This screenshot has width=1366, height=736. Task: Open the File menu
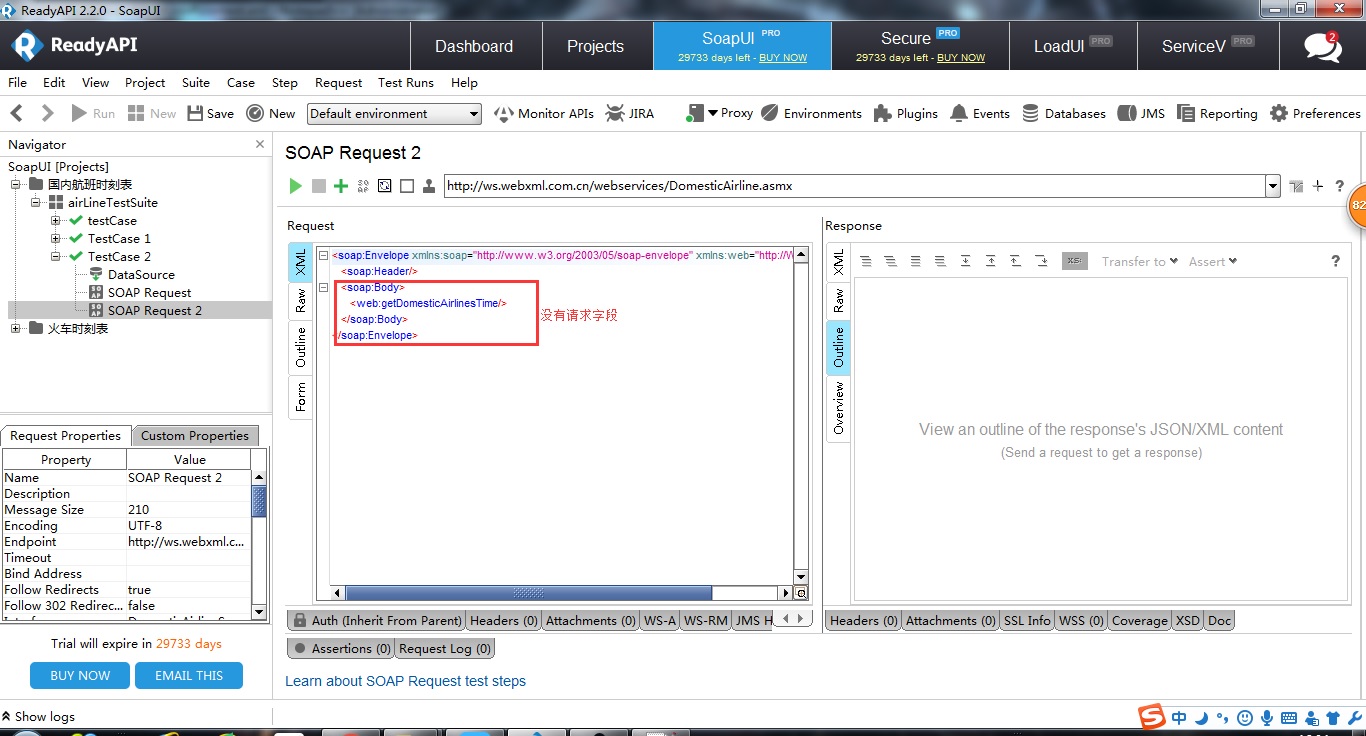[x=17, y=82]
